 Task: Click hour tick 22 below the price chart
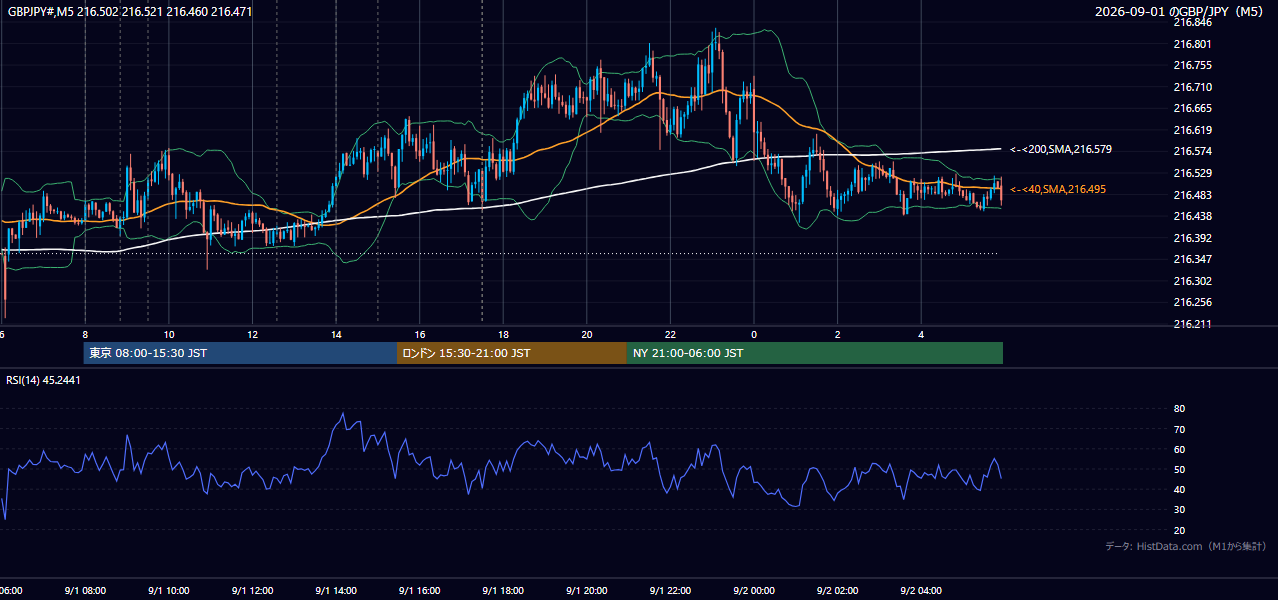coord(671,335)
